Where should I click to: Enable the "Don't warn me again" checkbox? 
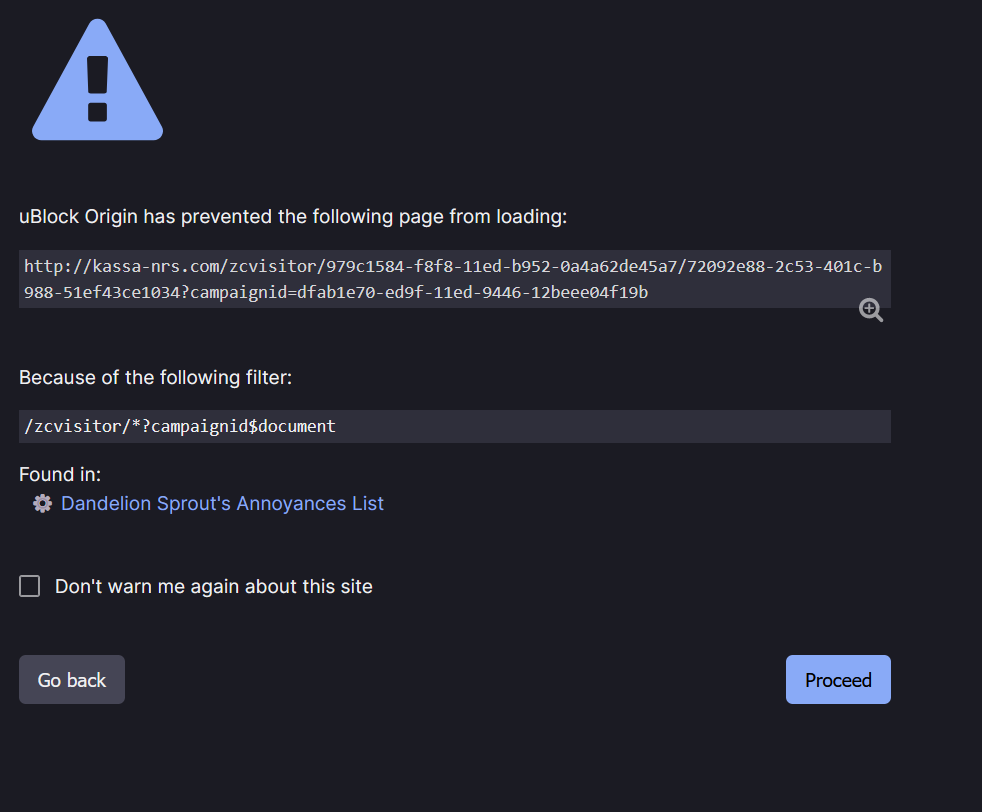point(30,587)
